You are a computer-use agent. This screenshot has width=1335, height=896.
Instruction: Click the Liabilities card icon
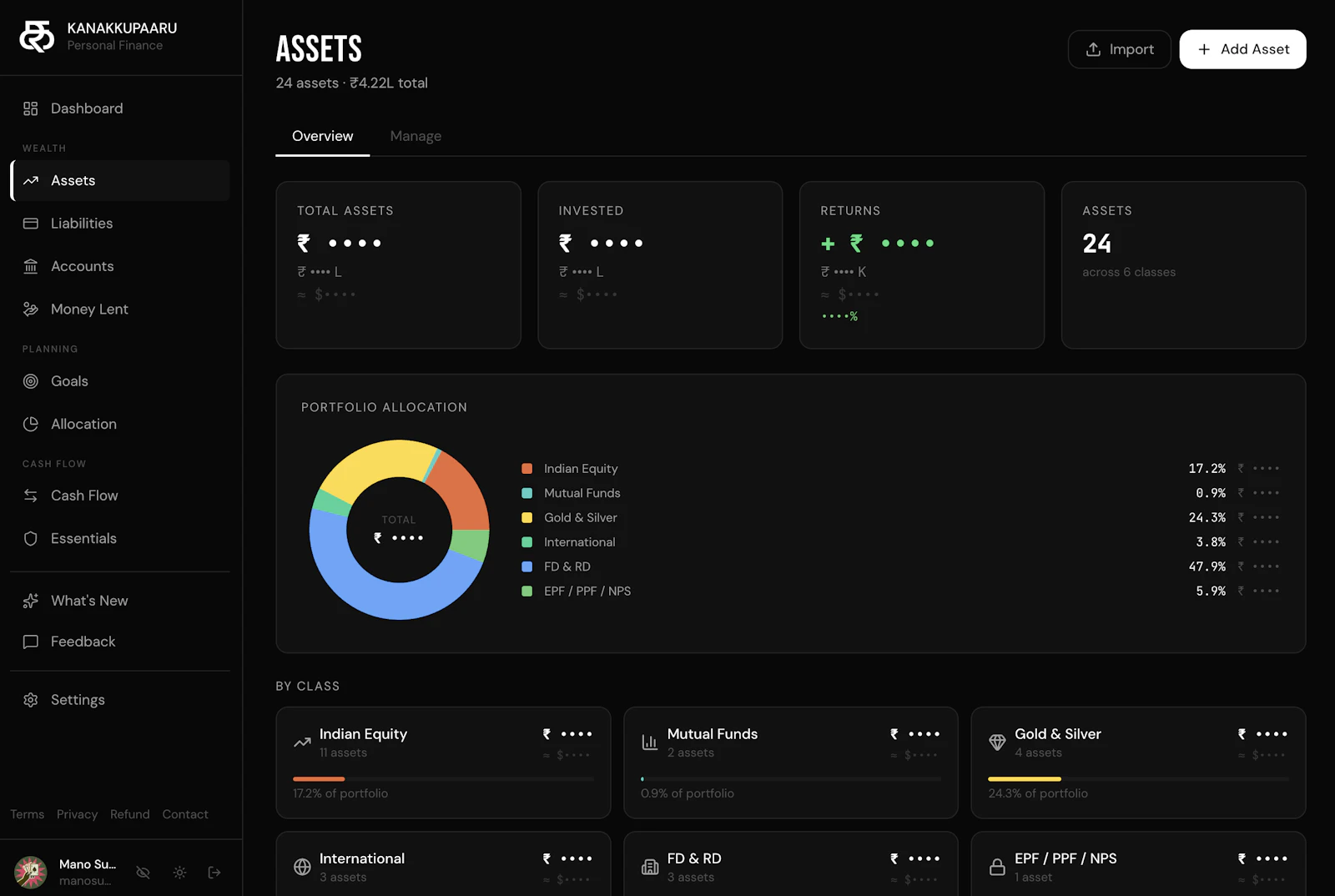[31, 224]
